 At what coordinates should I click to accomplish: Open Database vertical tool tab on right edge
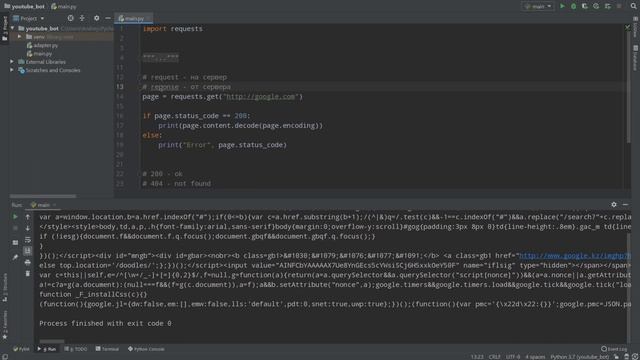(x=636, y=58)
